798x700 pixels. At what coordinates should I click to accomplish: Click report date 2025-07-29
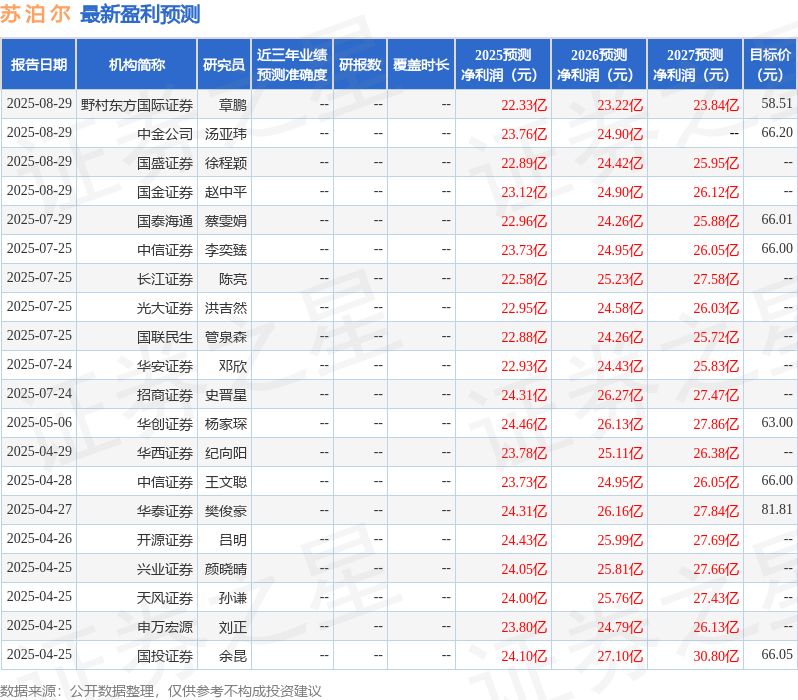coord(39,219)
